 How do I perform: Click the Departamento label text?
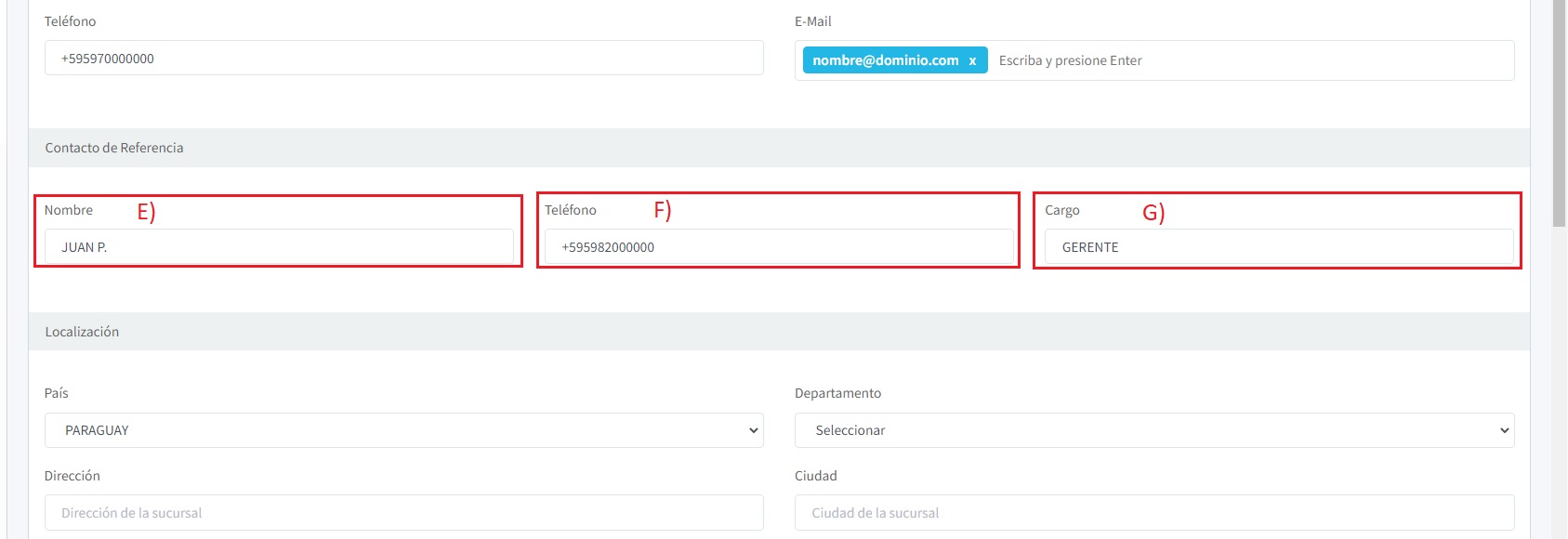coord(837,393)
